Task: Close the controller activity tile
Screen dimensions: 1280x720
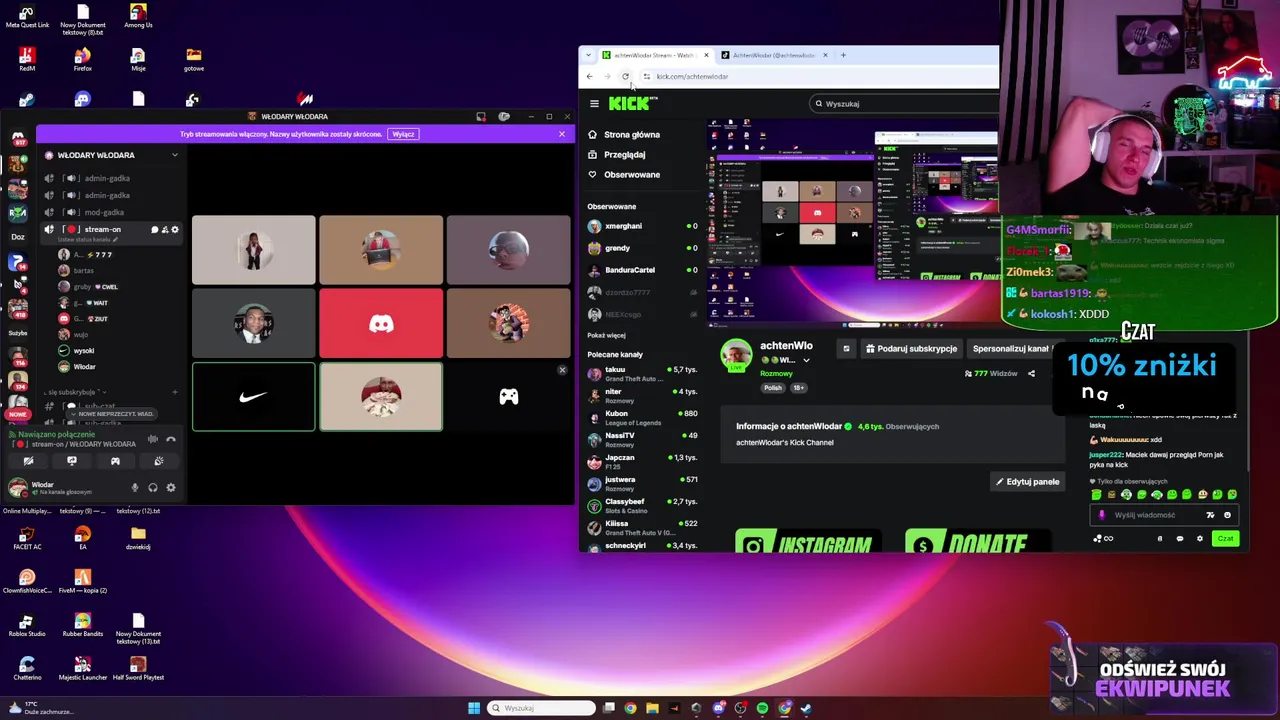Action: [x=562, y=371]
